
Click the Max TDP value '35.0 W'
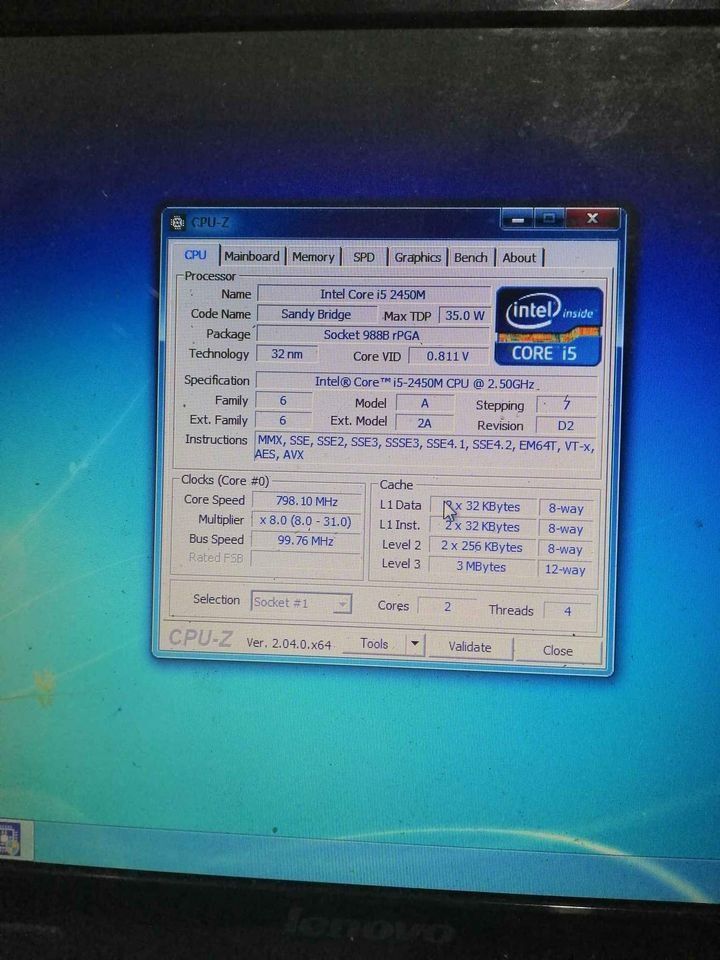pos(464,315)
